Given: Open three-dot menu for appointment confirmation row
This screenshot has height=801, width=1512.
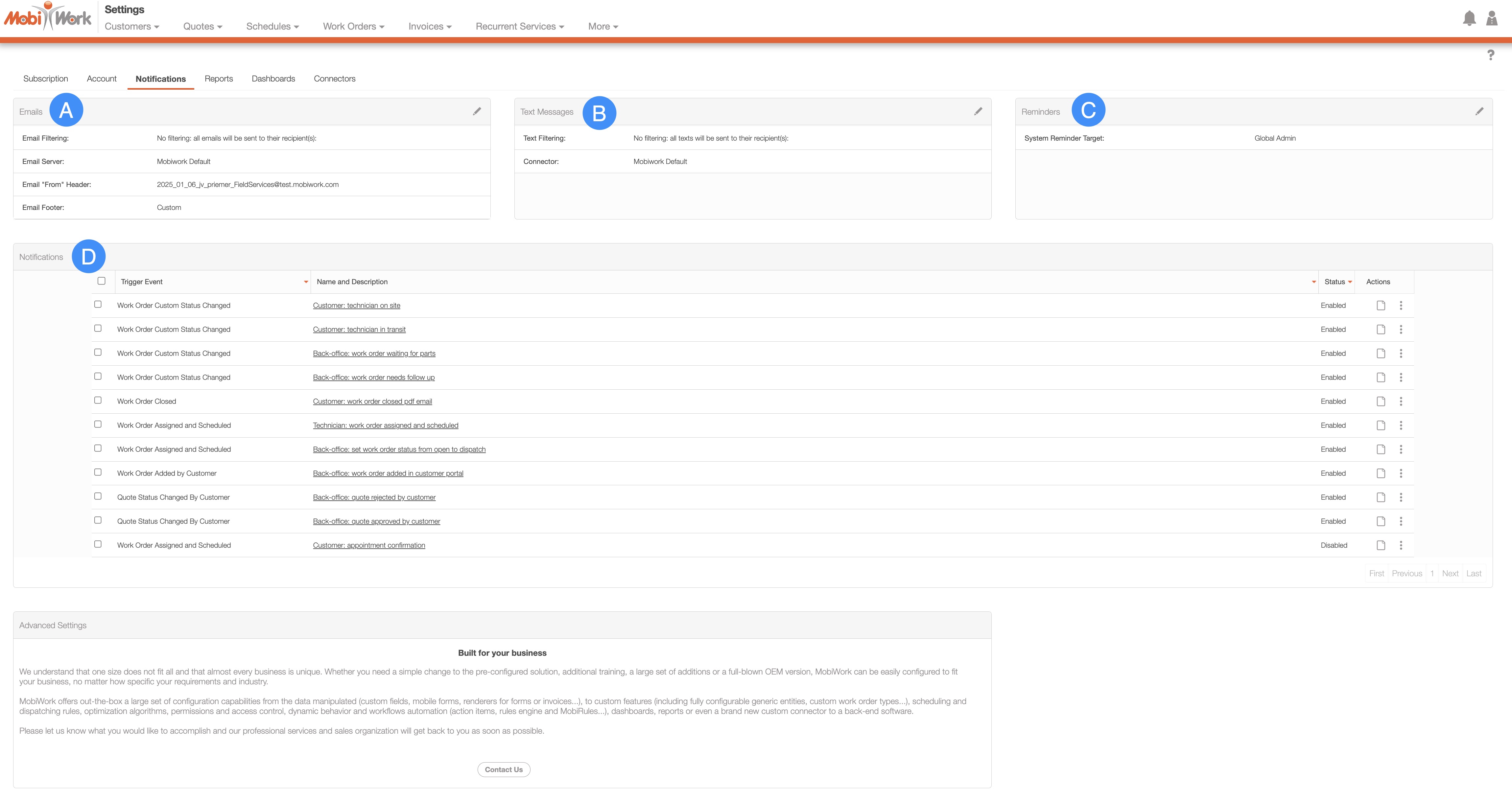Looking at the screenshot, I should click(1401, 545).
